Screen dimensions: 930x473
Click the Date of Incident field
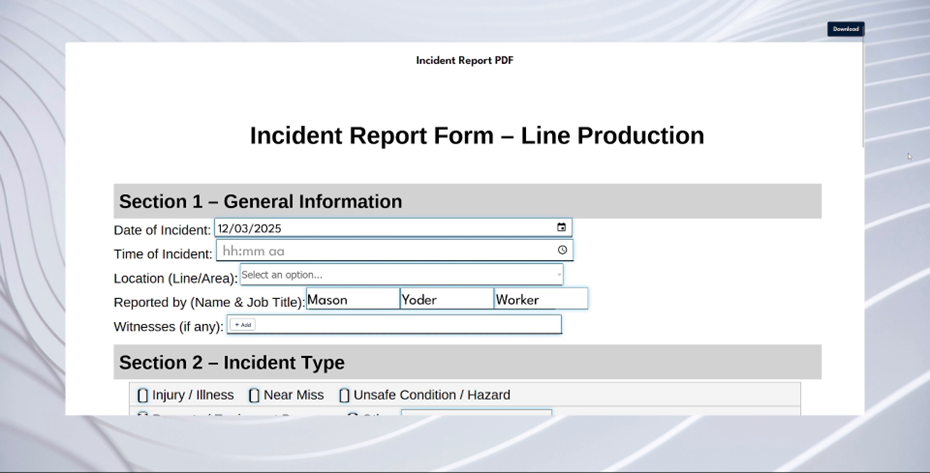tap(380, 228)
